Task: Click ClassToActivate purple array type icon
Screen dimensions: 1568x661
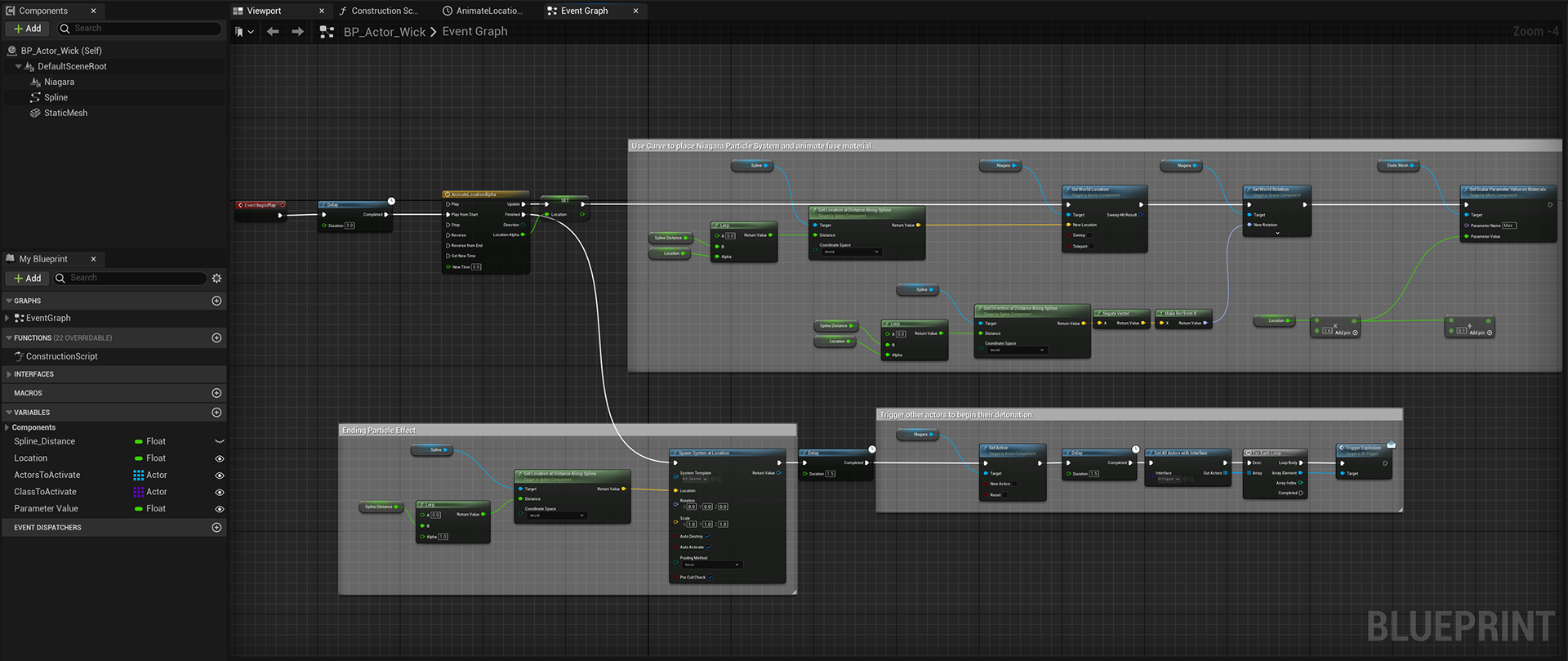Action: tap(138, 492)
